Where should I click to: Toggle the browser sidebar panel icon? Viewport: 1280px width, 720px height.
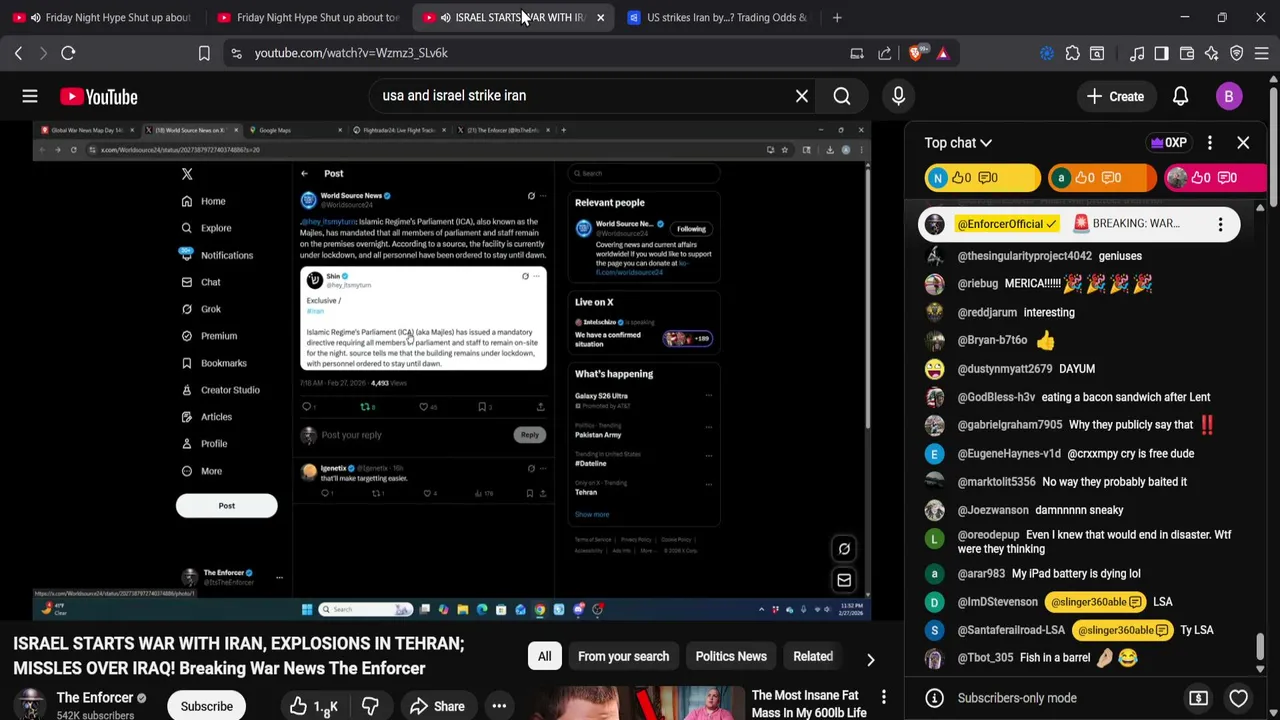tap(1162, 53)
